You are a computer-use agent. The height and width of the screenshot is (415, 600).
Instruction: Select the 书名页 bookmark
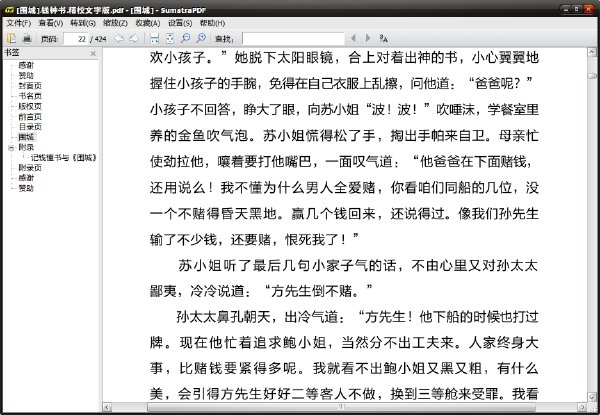click(30, 96)
